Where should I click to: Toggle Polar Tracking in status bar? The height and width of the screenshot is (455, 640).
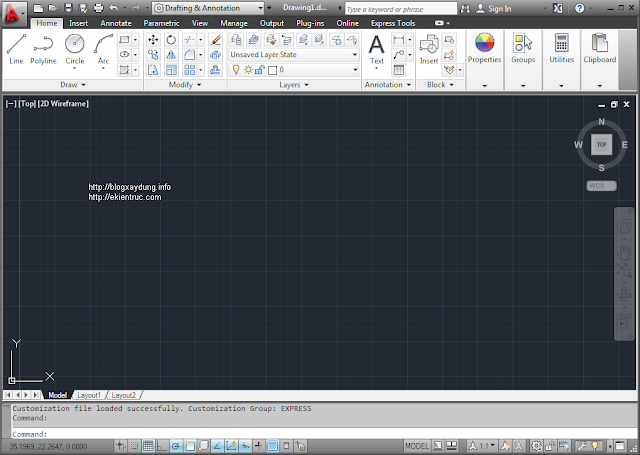pyautogui.click(x=176, y=446)
